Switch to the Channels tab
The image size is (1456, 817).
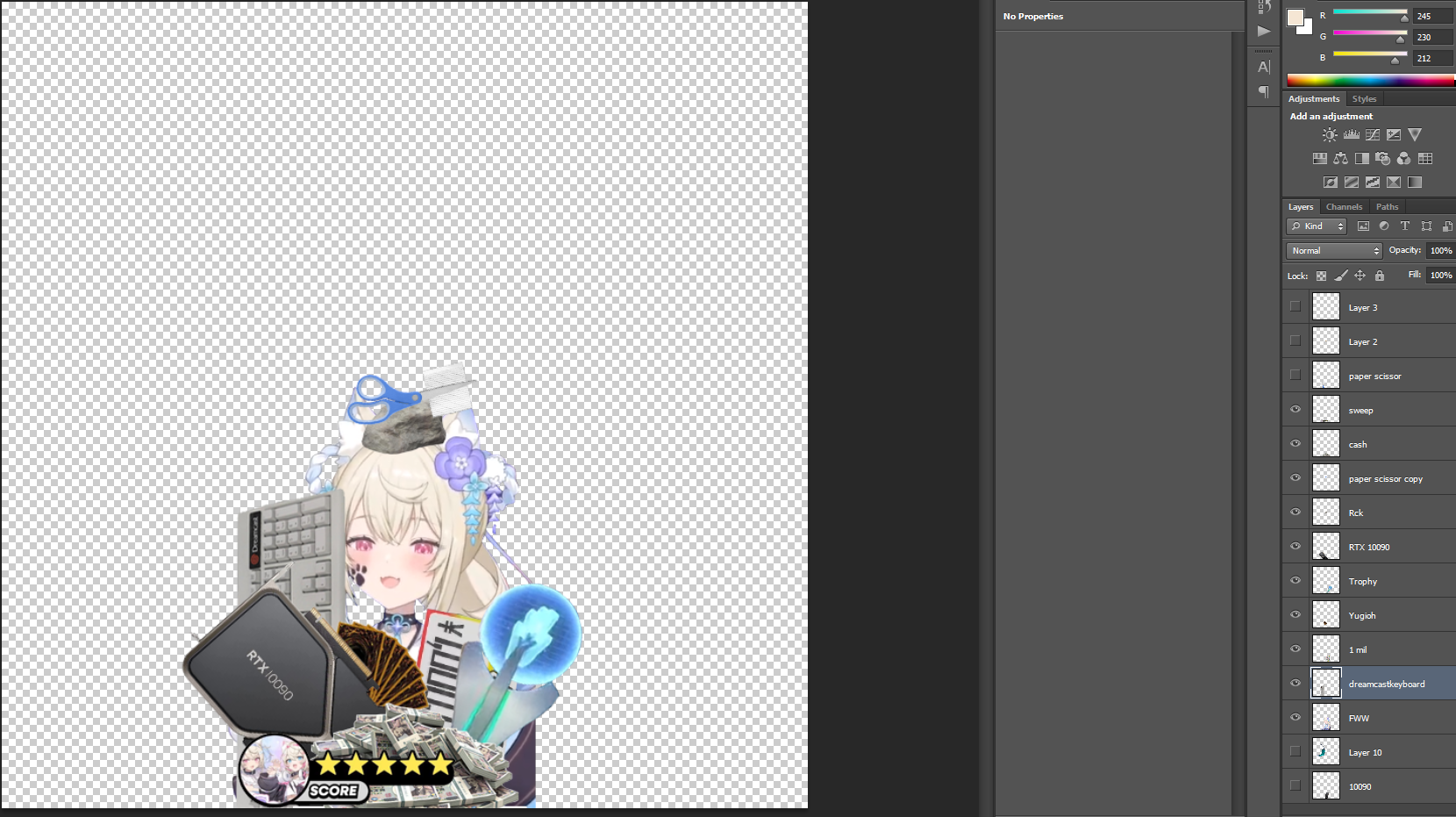pyautogui.click(x=1345, y=207)
